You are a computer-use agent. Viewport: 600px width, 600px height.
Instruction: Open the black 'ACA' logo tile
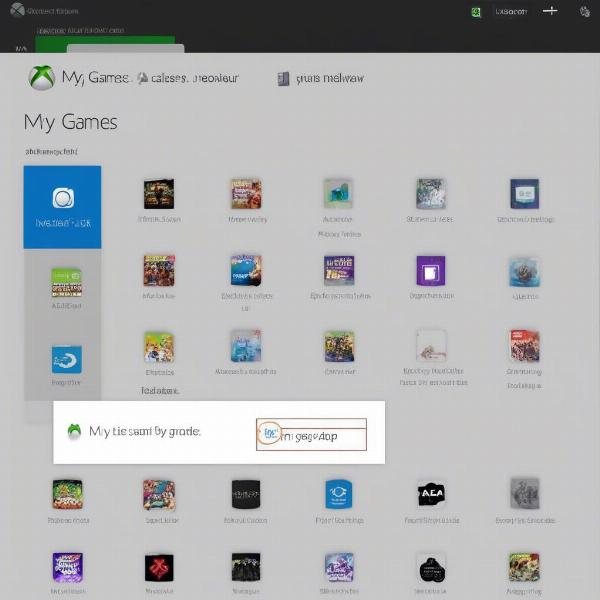(x=431, y=494)
